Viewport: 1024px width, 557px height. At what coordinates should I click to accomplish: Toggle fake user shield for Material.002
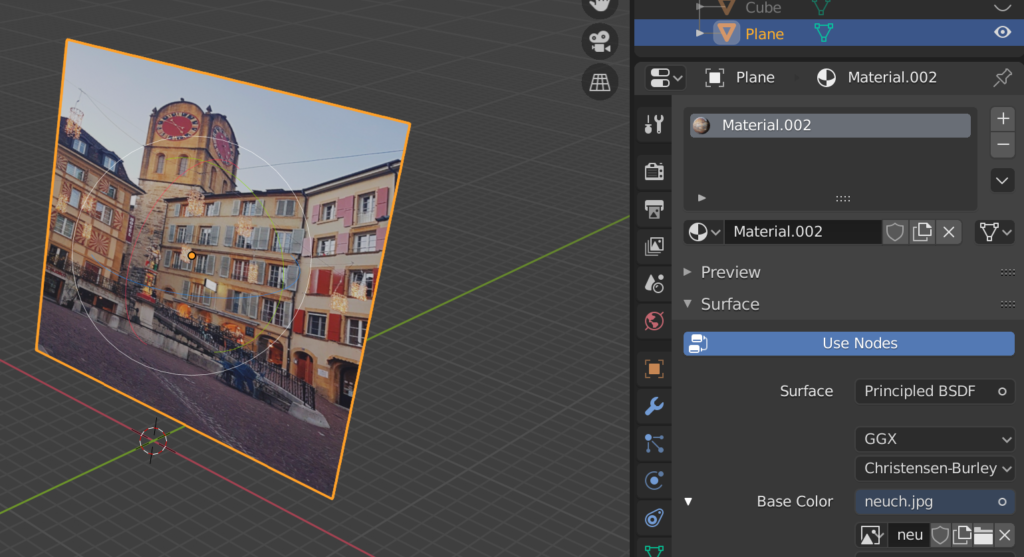[895, 232]
